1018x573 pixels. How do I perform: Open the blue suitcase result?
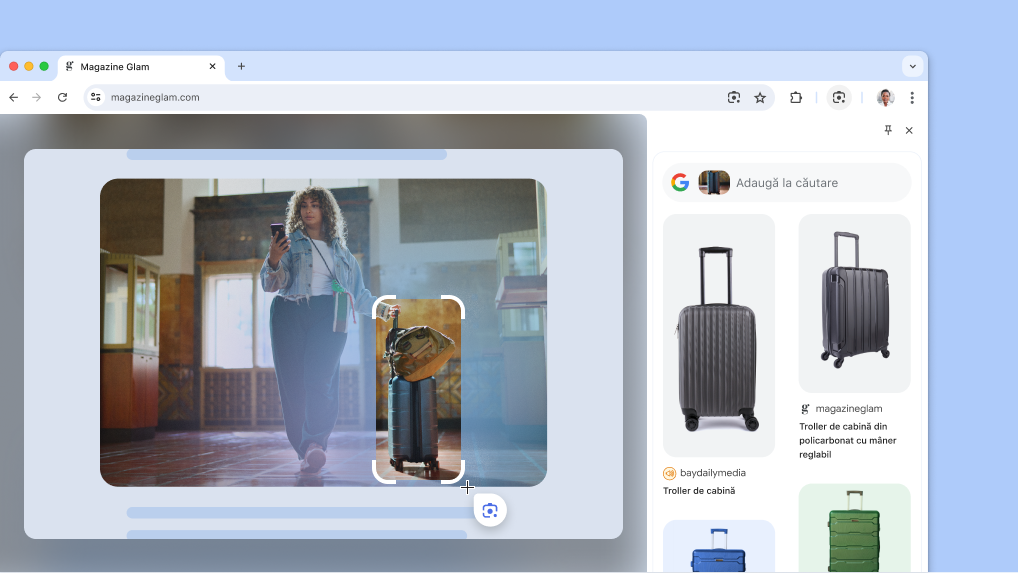coord(719,546)
